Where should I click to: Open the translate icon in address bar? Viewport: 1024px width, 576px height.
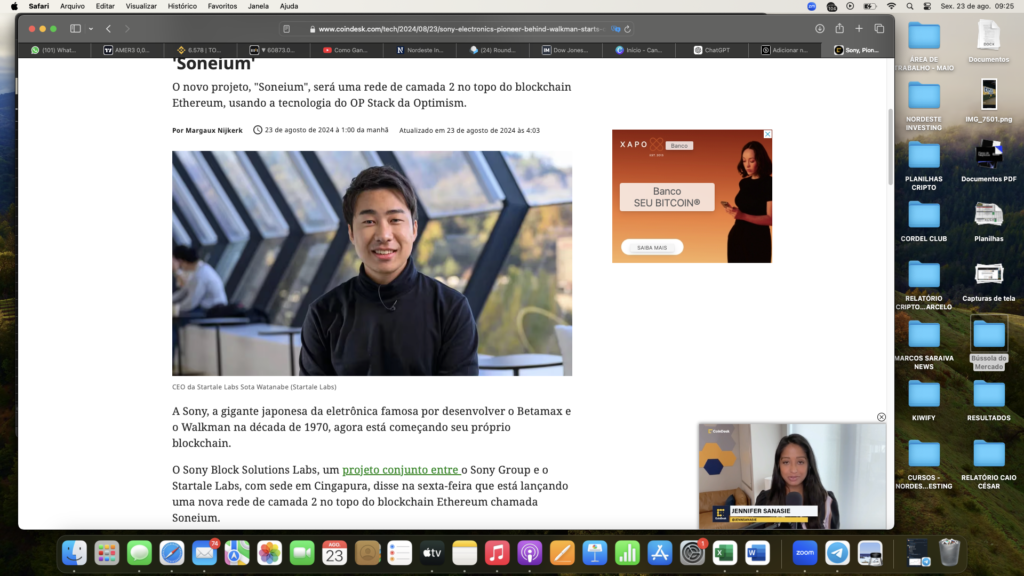tap(615, 29)
